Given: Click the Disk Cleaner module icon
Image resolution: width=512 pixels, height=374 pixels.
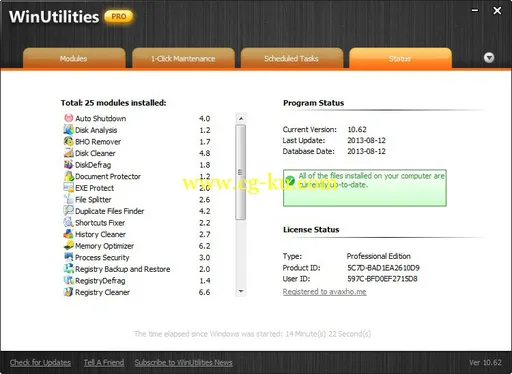Looking at the screenshot, I should [x=69, y=153].
